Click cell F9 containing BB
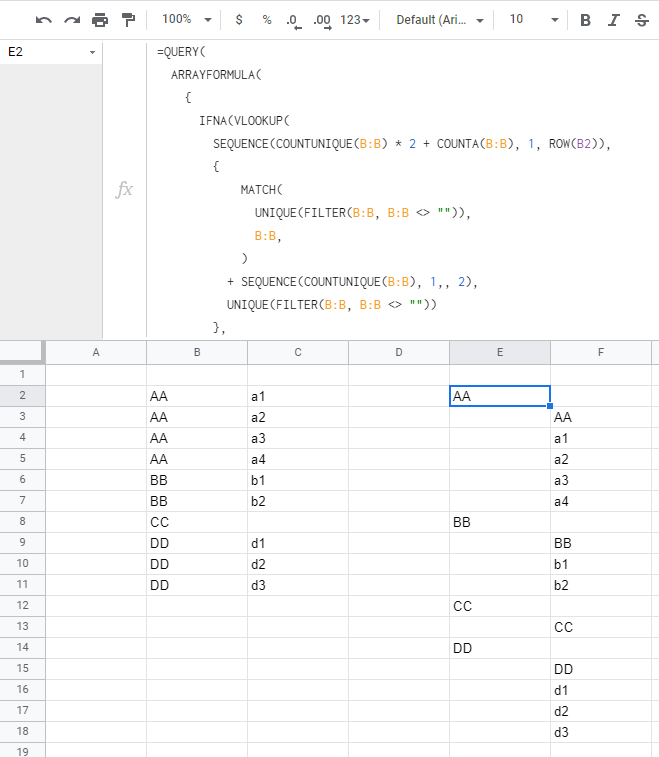The height and width of the screenshot is (757, 659). (x=601, y=543)
